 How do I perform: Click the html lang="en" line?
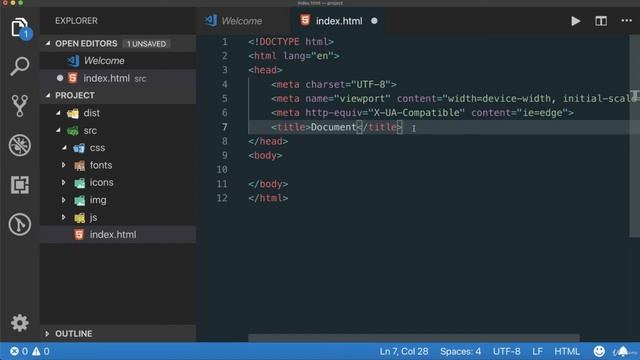point(293,56)
